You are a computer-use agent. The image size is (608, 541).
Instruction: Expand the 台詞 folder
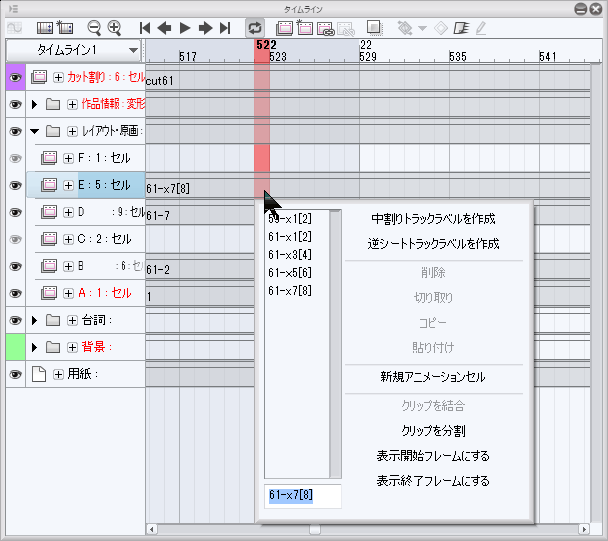tap(35, 320)
